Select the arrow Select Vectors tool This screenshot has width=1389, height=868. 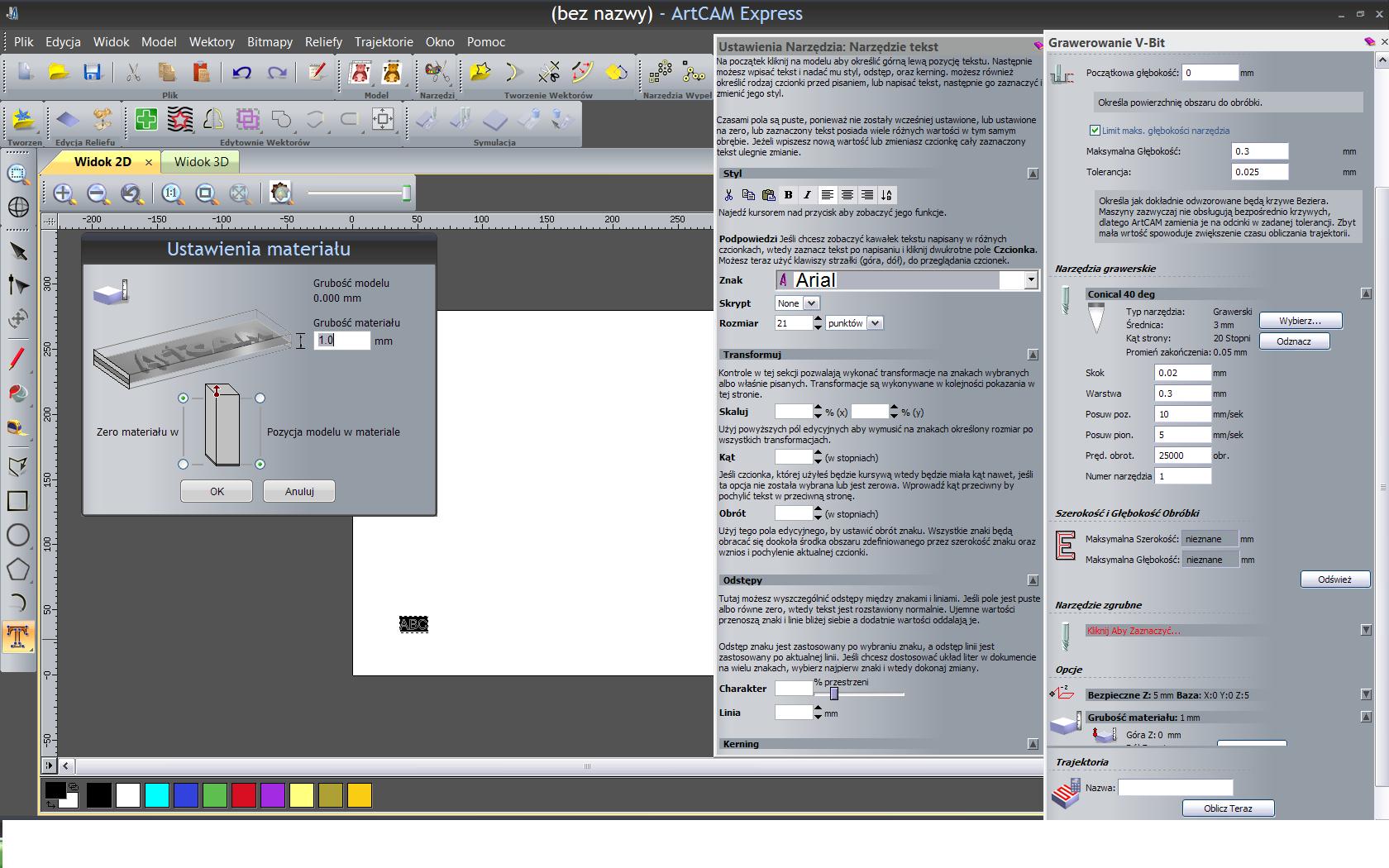18,251
